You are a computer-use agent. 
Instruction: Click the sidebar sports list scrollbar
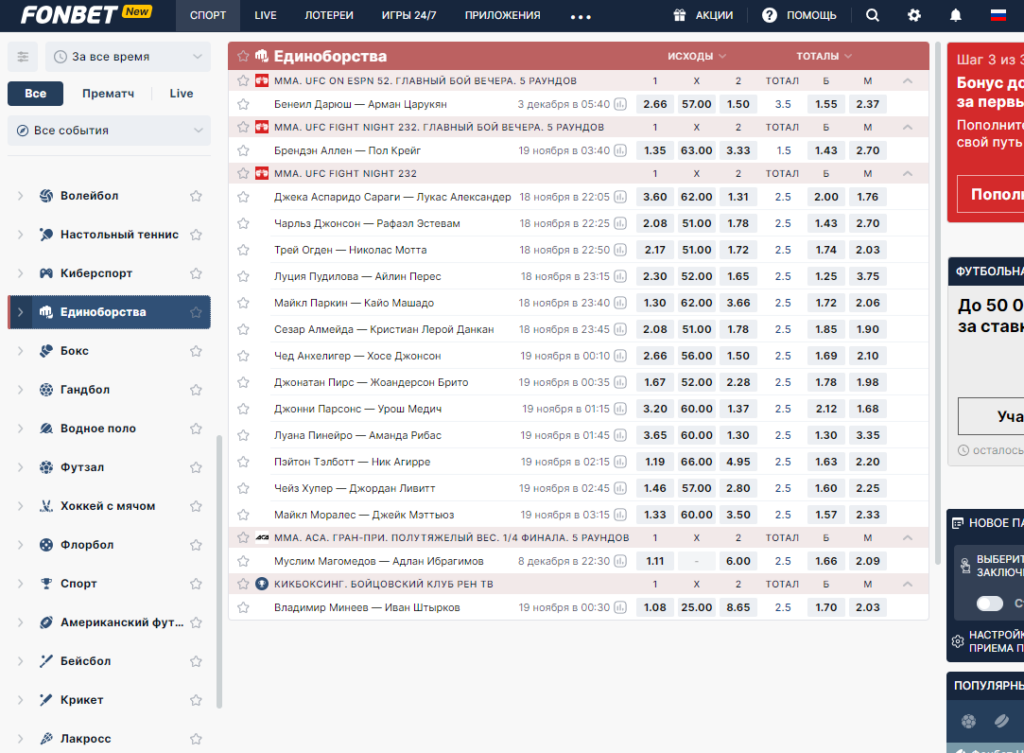coord(219,571)
